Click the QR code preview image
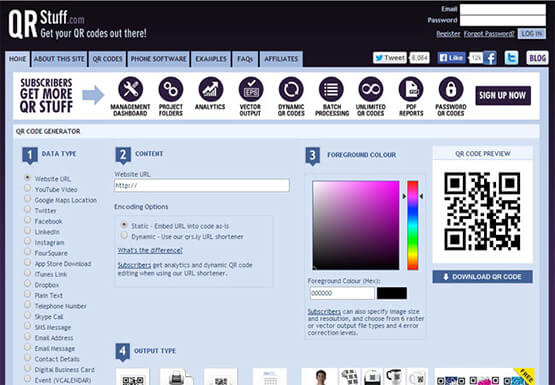555x385 pixels. (482, 211)
